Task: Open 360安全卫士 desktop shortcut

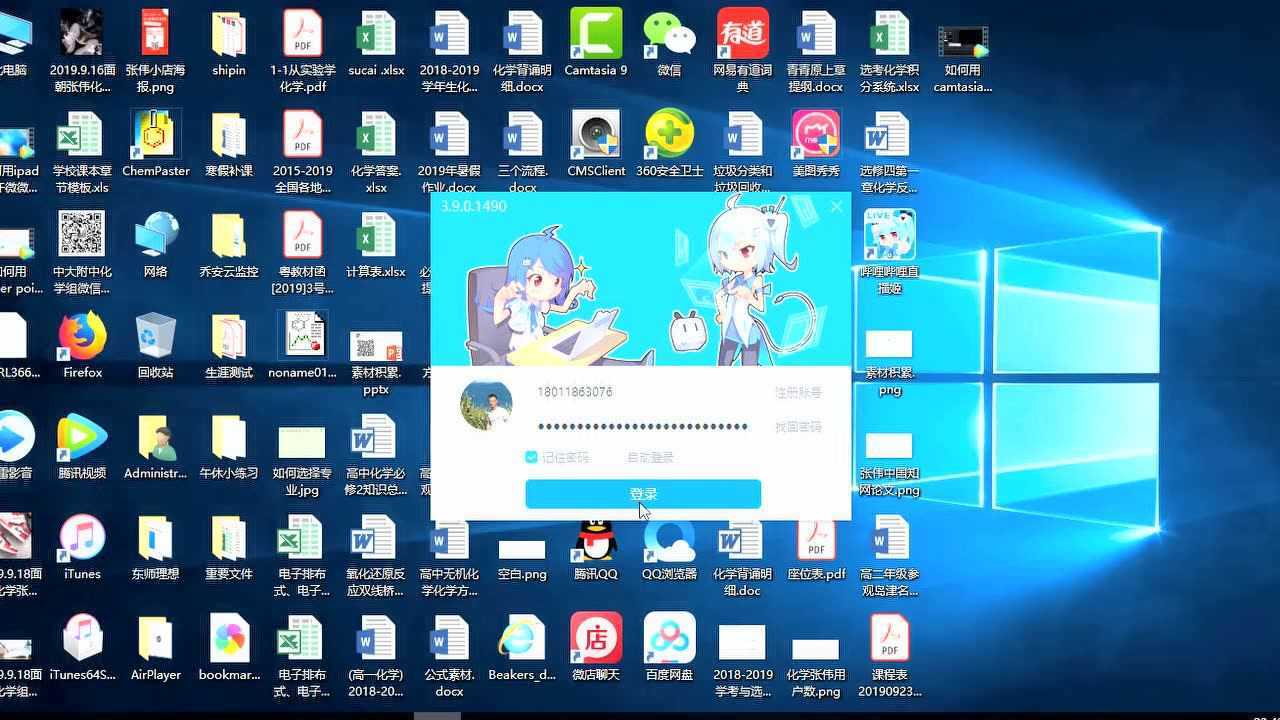Action: point(669,144)
